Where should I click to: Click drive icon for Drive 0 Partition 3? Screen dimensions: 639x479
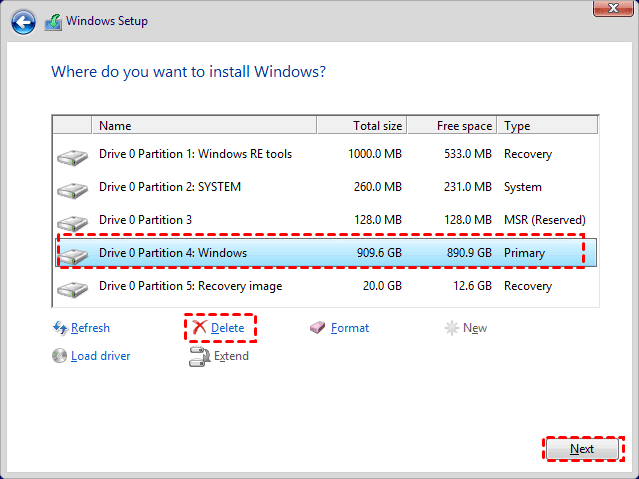coord(72,221)
